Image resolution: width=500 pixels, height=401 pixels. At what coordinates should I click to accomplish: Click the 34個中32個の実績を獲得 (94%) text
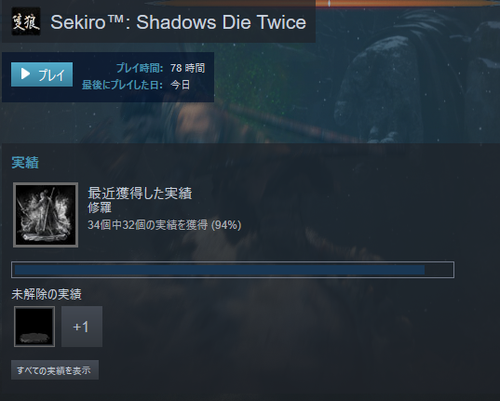click(x=164, y=225)
